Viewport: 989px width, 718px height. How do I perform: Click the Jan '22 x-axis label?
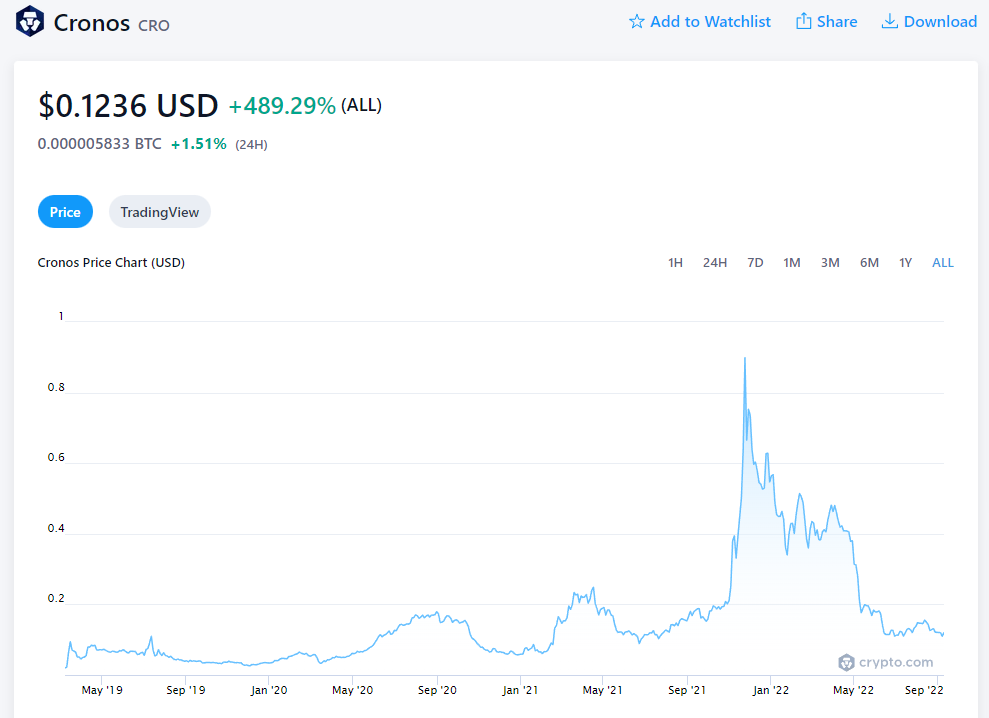click(771, 690)
